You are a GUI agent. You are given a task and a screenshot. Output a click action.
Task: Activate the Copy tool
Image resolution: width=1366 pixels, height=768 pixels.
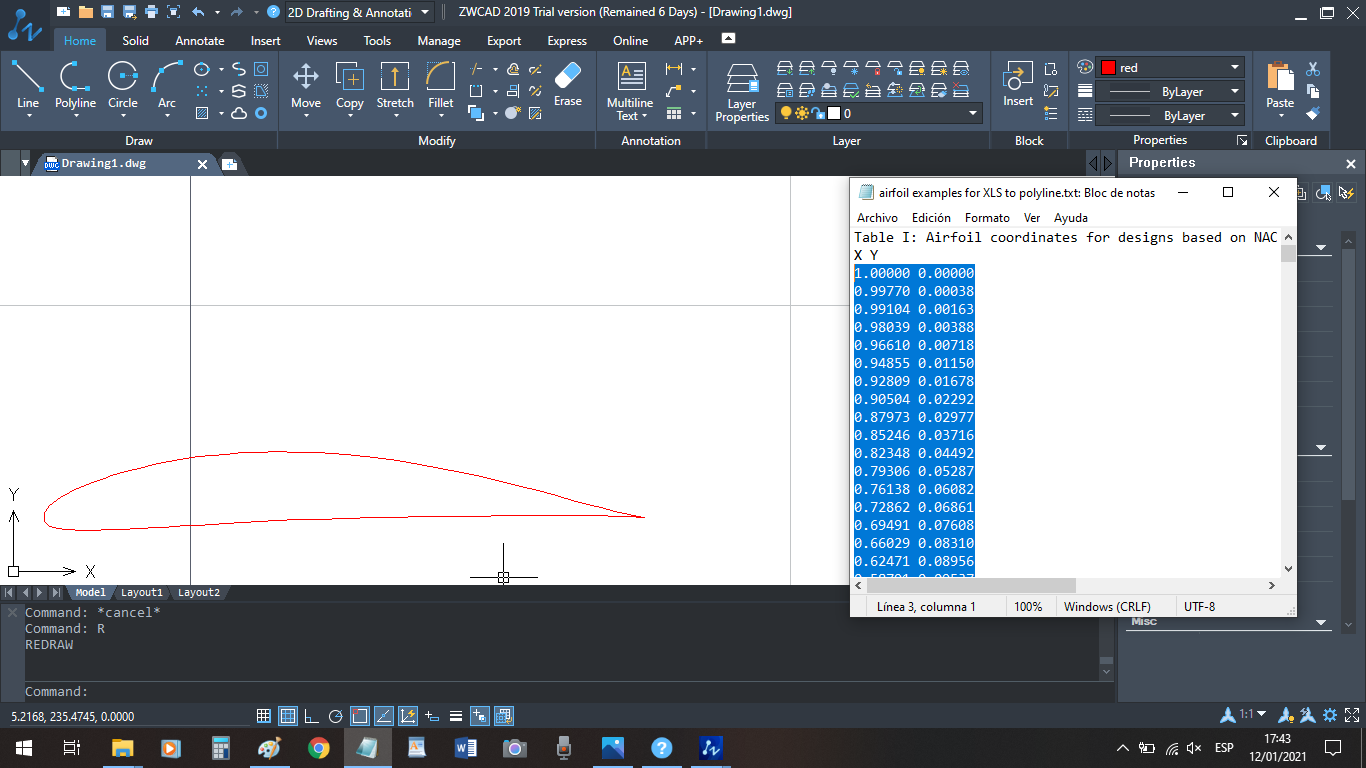coord(350,84)
